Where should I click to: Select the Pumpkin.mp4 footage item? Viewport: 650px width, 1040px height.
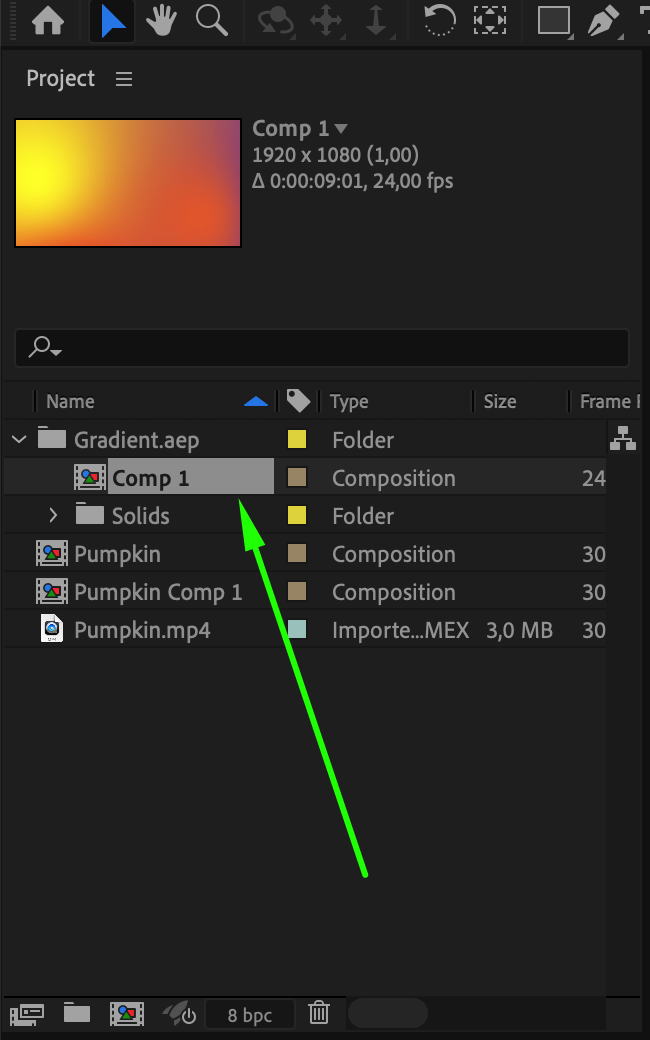coord(142,630)
